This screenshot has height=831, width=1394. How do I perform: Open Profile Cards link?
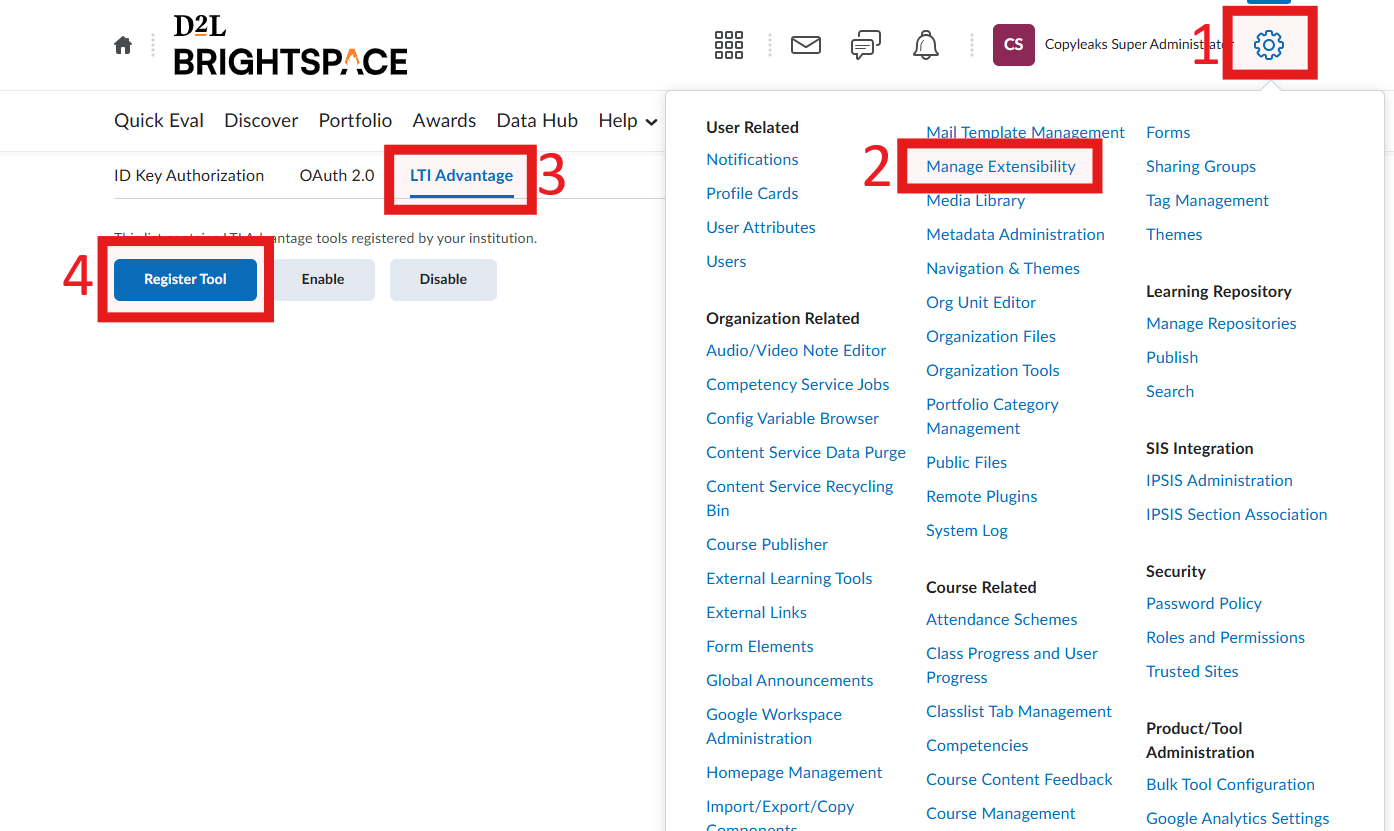pos(752,194)
